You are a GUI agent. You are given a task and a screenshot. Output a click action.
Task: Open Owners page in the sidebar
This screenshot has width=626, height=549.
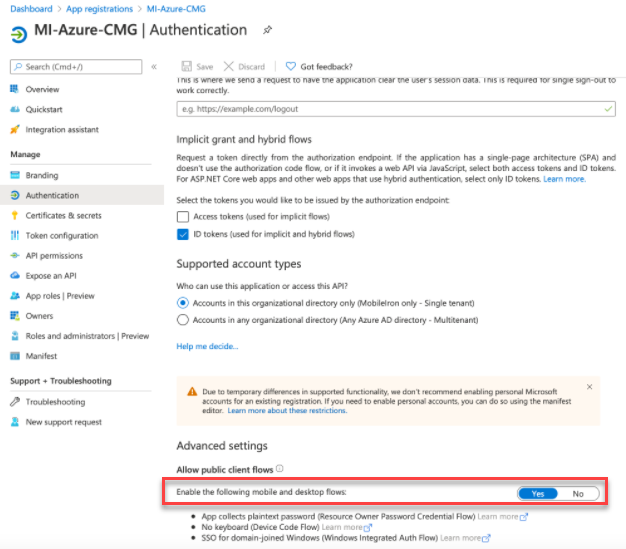pyautogui.click(x=39, y=316)
